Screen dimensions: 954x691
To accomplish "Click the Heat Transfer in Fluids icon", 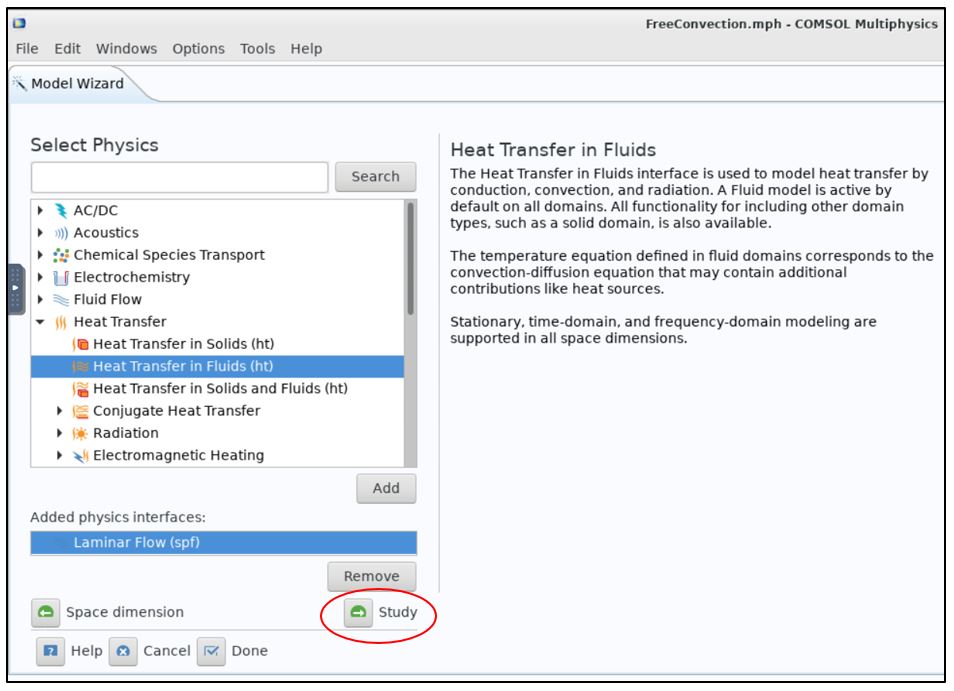I will 80,367.
